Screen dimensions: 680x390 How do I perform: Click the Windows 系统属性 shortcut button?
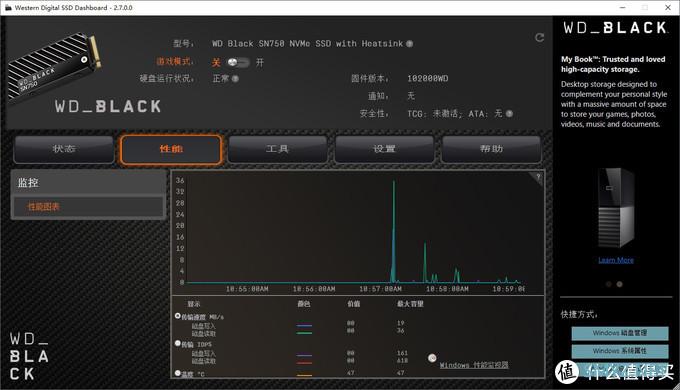click(x=620, y=351)
